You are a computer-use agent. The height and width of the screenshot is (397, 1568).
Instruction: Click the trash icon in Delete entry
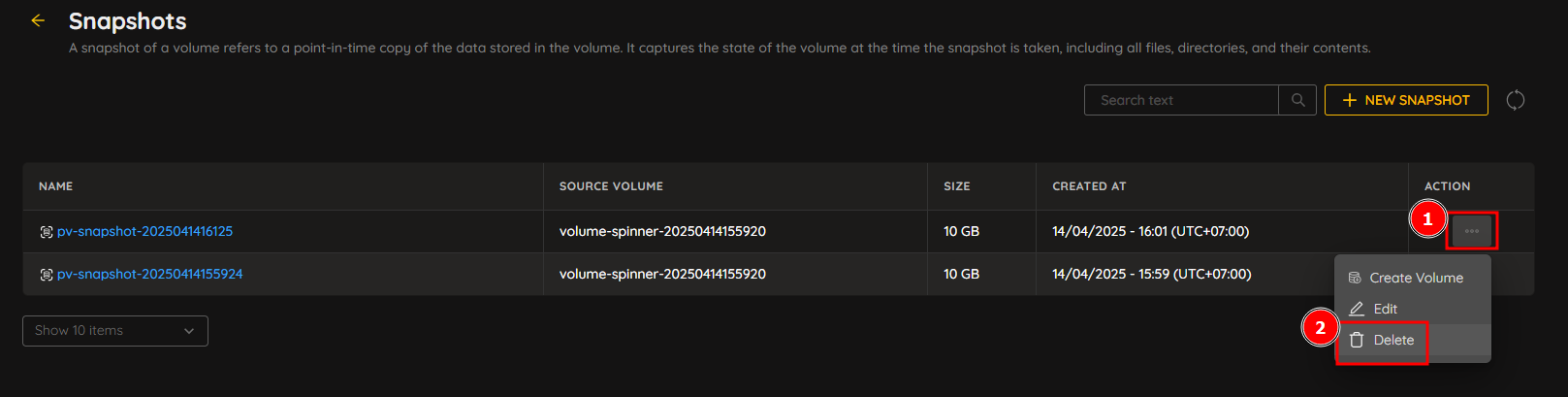point(1357,340)
